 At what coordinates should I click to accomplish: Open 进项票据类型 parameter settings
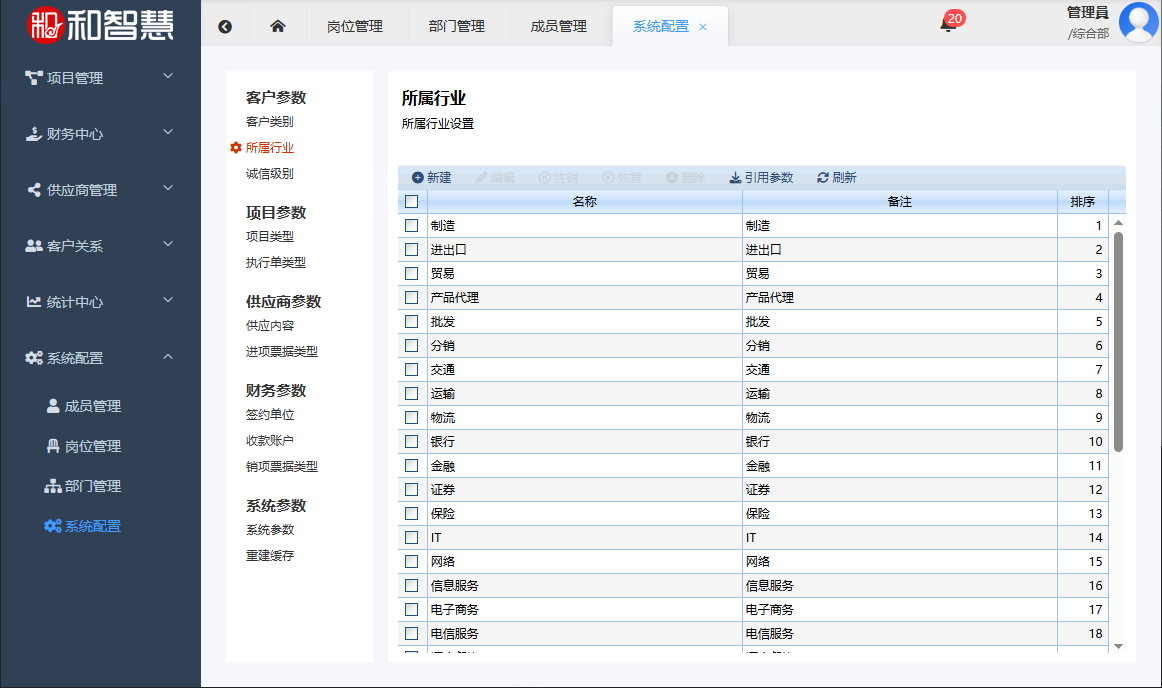[282, 351]
